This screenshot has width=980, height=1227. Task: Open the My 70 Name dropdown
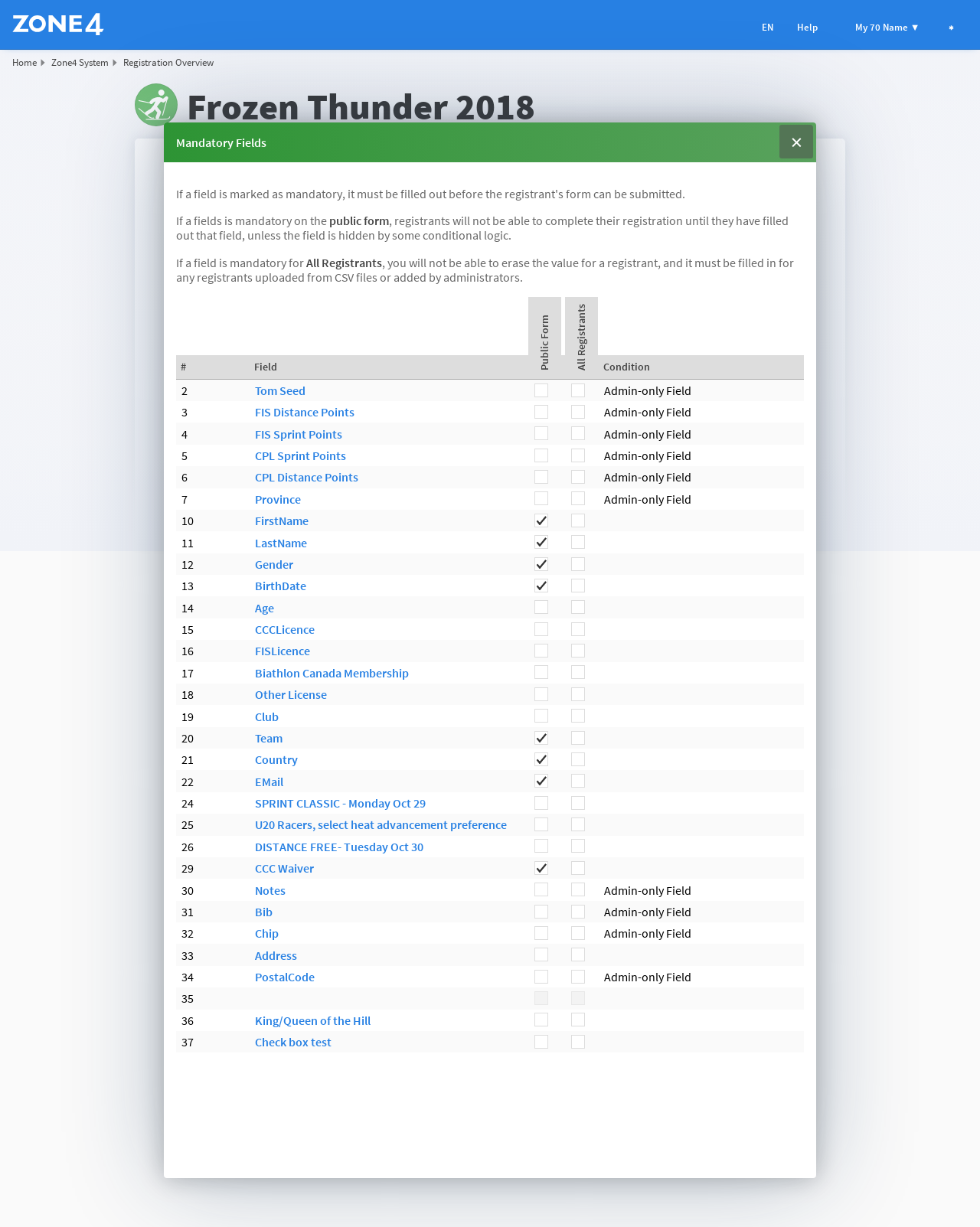[887, 28]
